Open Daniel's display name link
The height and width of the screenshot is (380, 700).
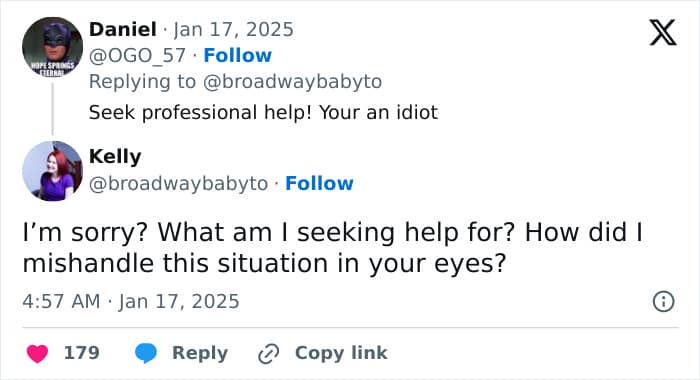coord(123,29)
